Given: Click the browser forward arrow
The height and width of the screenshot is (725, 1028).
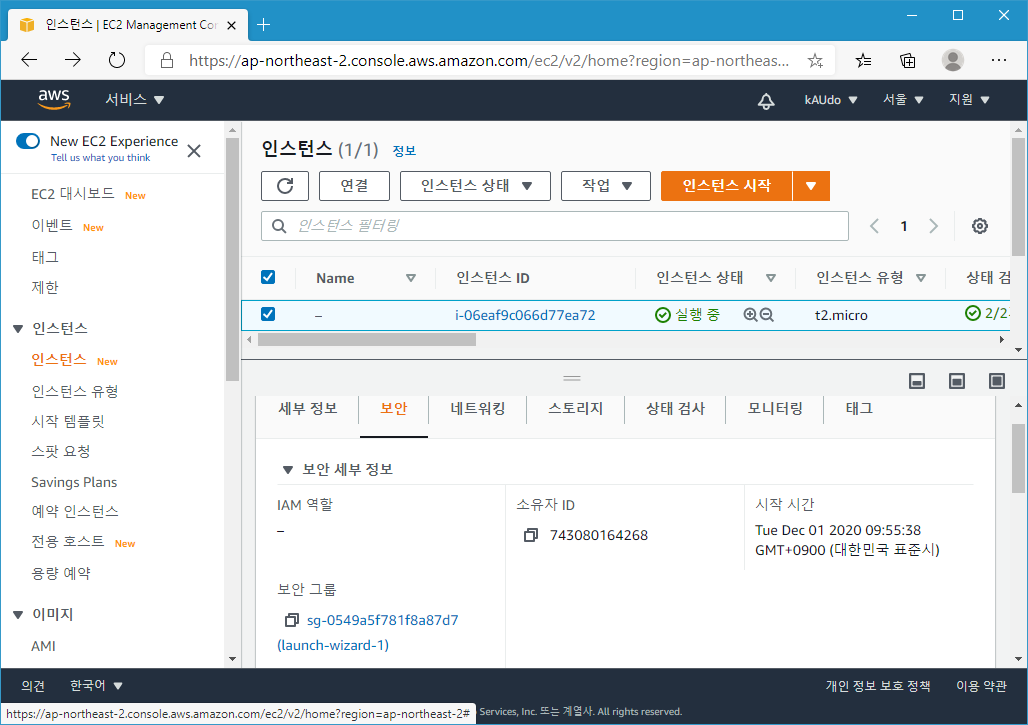Looking at the screenshot, I should (73, 60).
